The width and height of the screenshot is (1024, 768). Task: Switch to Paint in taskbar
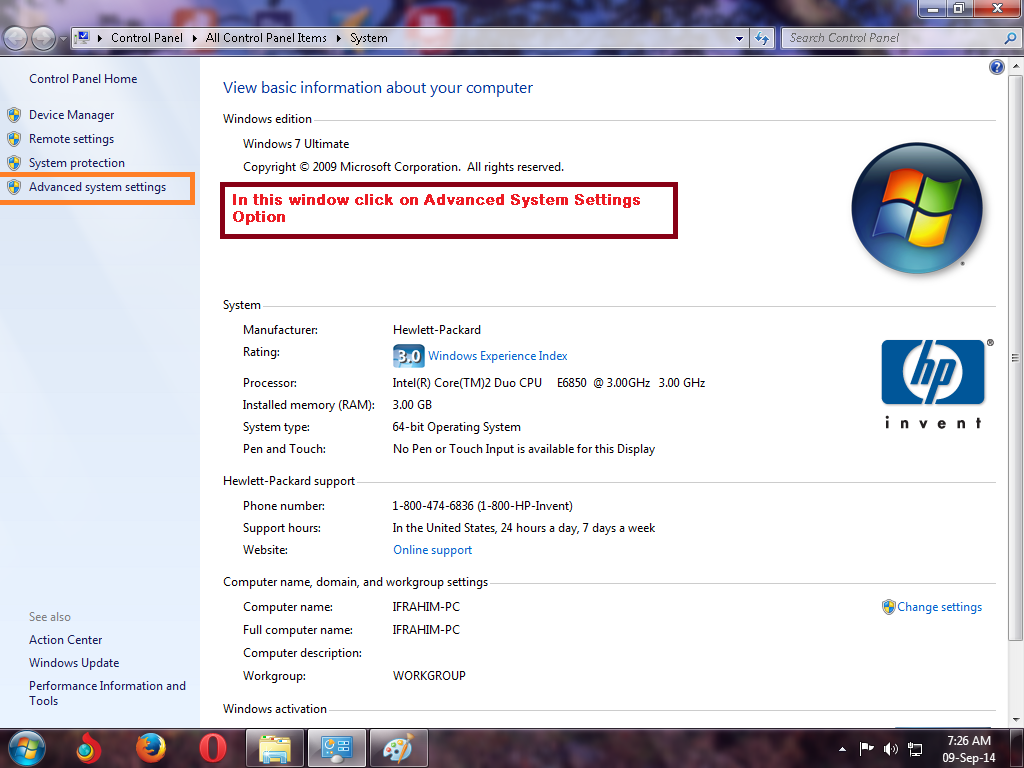click(399, 748)
